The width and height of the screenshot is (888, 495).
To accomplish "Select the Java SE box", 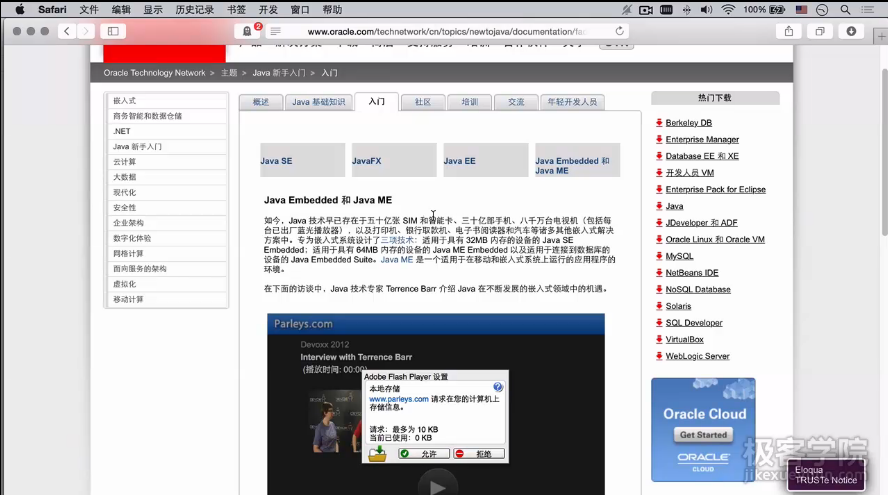I will (x=302, y=160).
